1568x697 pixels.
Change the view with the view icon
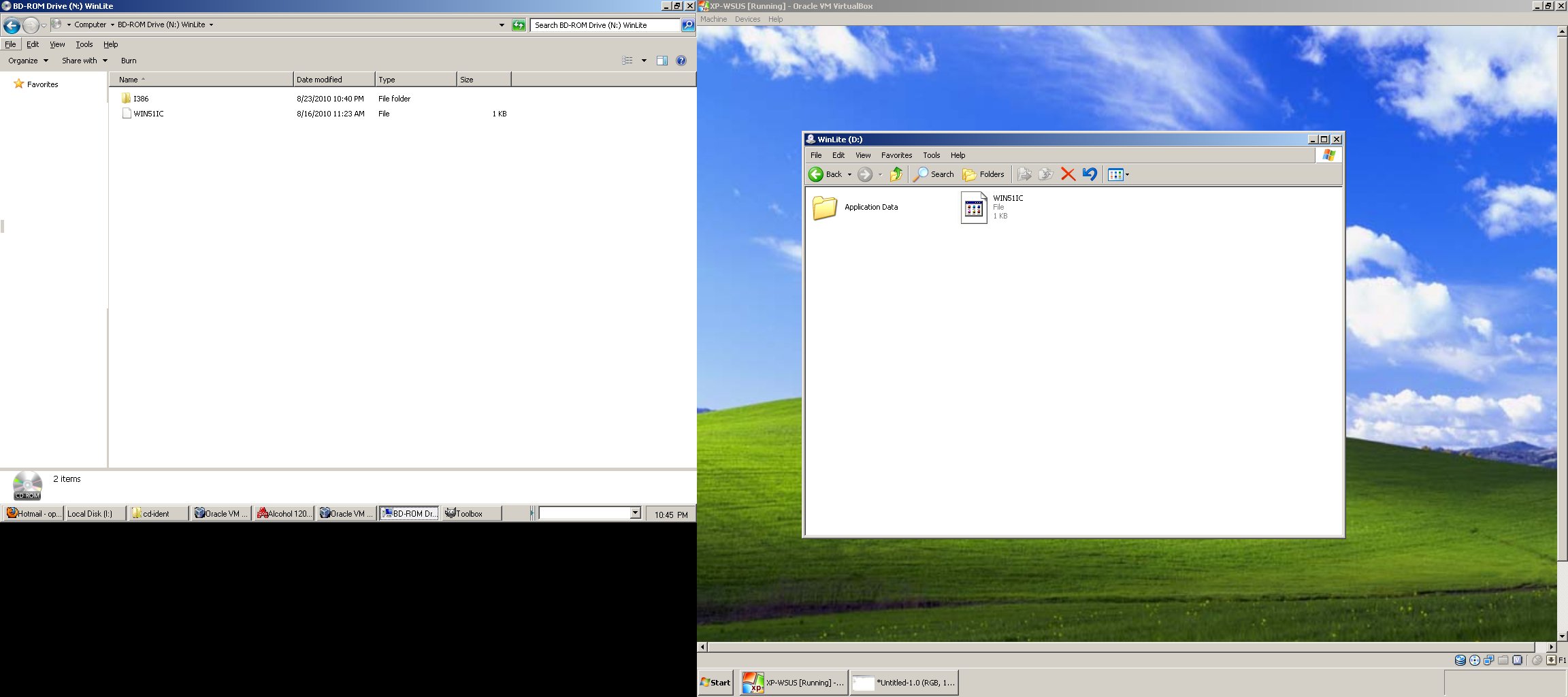[x=627, y=61]
